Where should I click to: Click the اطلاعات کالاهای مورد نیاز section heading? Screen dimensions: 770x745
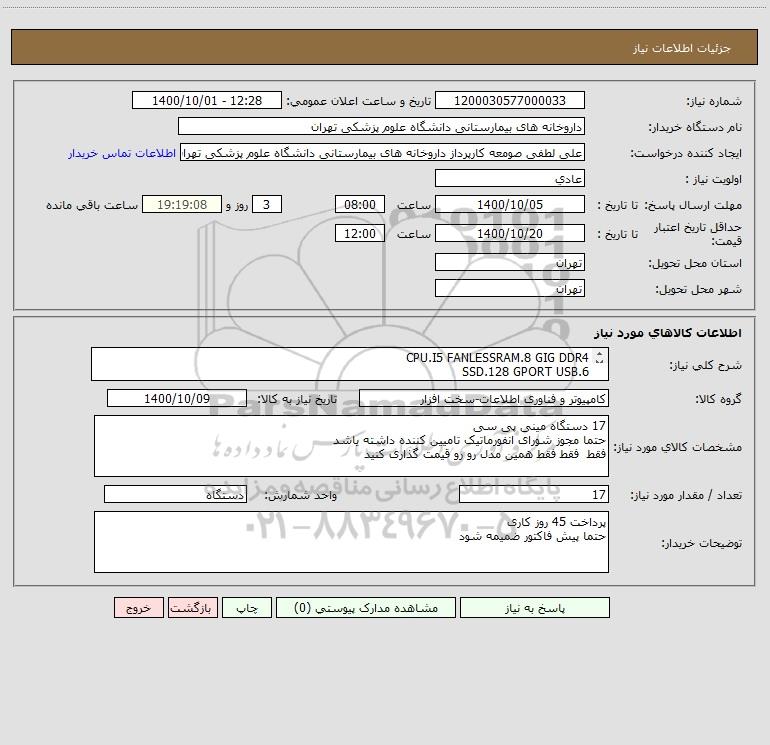(x=668, y=333)
